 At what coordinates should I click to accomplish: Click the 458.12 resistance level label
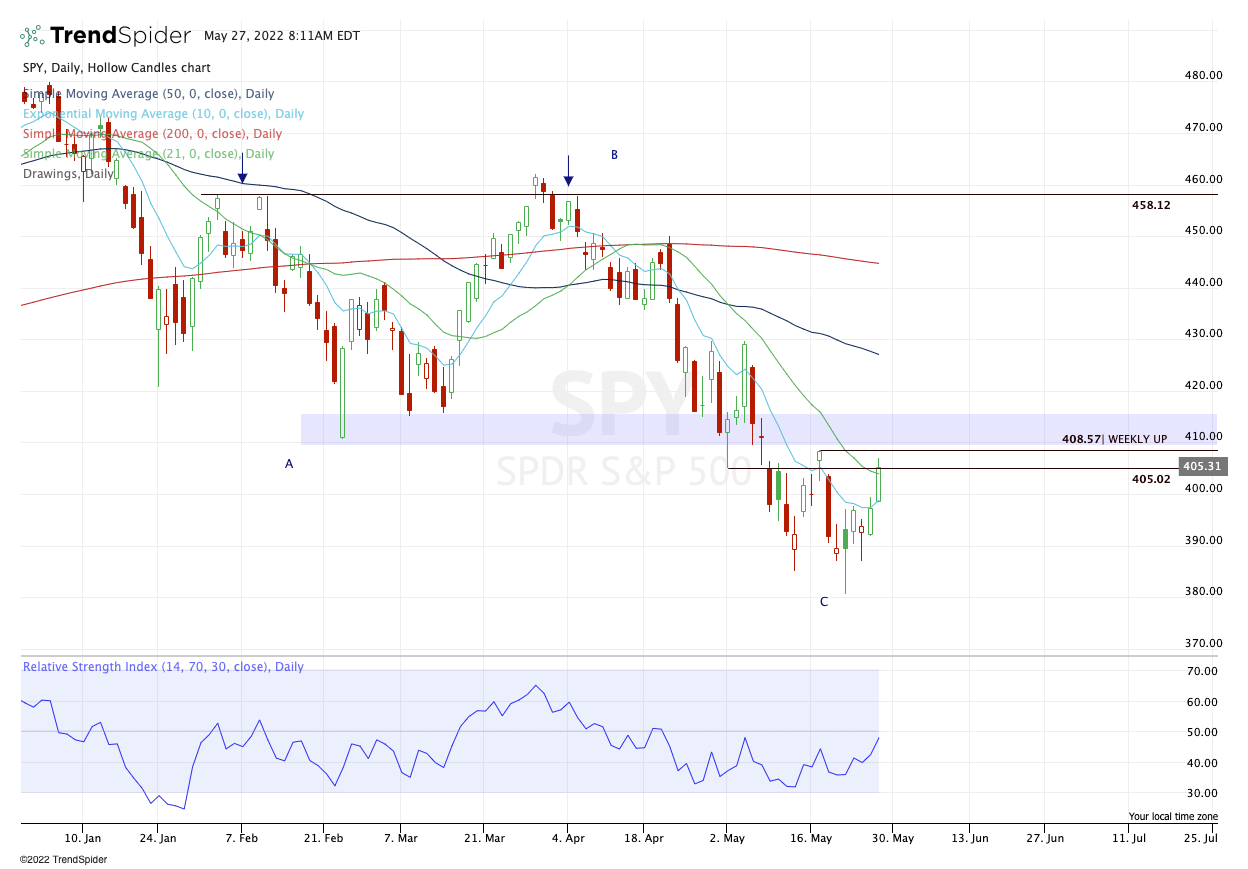(1151, 205)
